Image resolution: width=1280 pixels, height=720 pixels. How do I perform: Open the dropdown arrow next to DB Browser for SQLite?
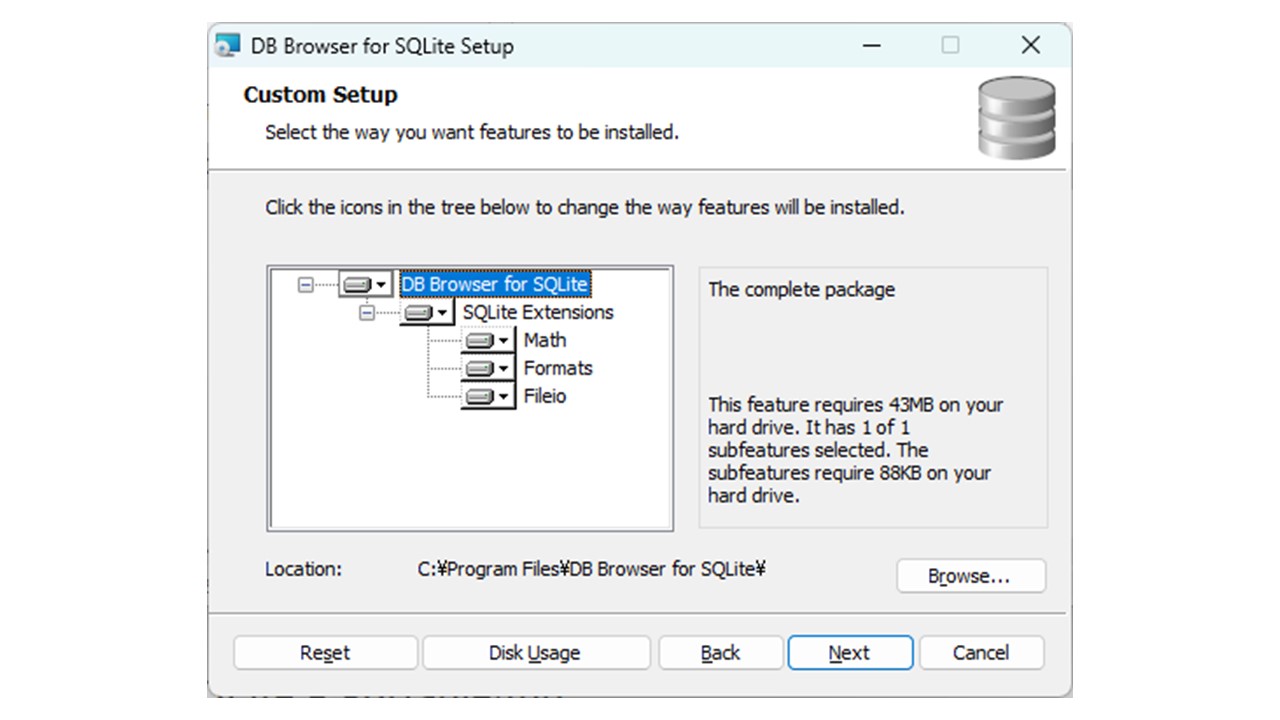[x=381, y=284]
